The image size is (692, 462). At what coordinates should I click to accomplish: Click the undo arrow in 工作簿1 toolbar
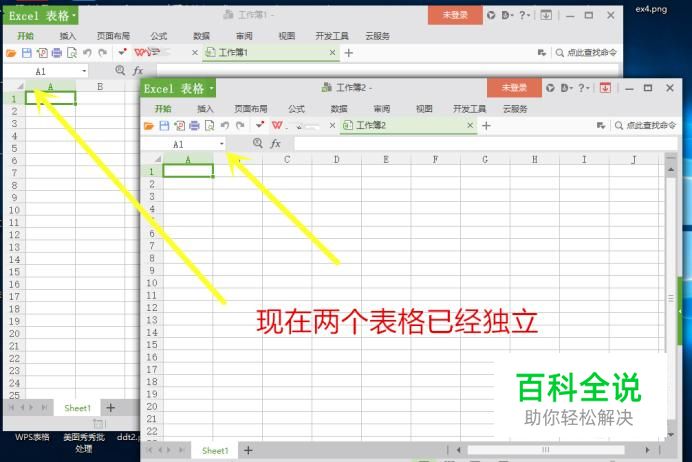87,53
